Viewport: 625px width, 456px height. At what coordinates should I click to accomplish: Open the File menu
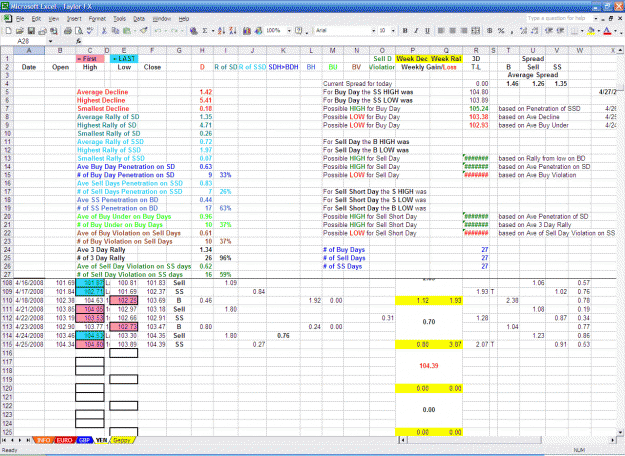[20, 19]
